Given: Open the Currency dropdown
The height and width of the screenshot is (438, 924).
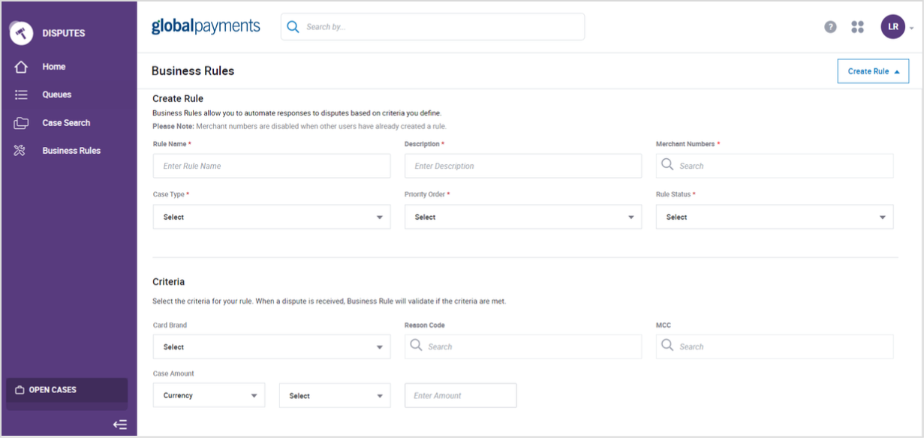Looking at the screenshot, I should tap(208, 396).
